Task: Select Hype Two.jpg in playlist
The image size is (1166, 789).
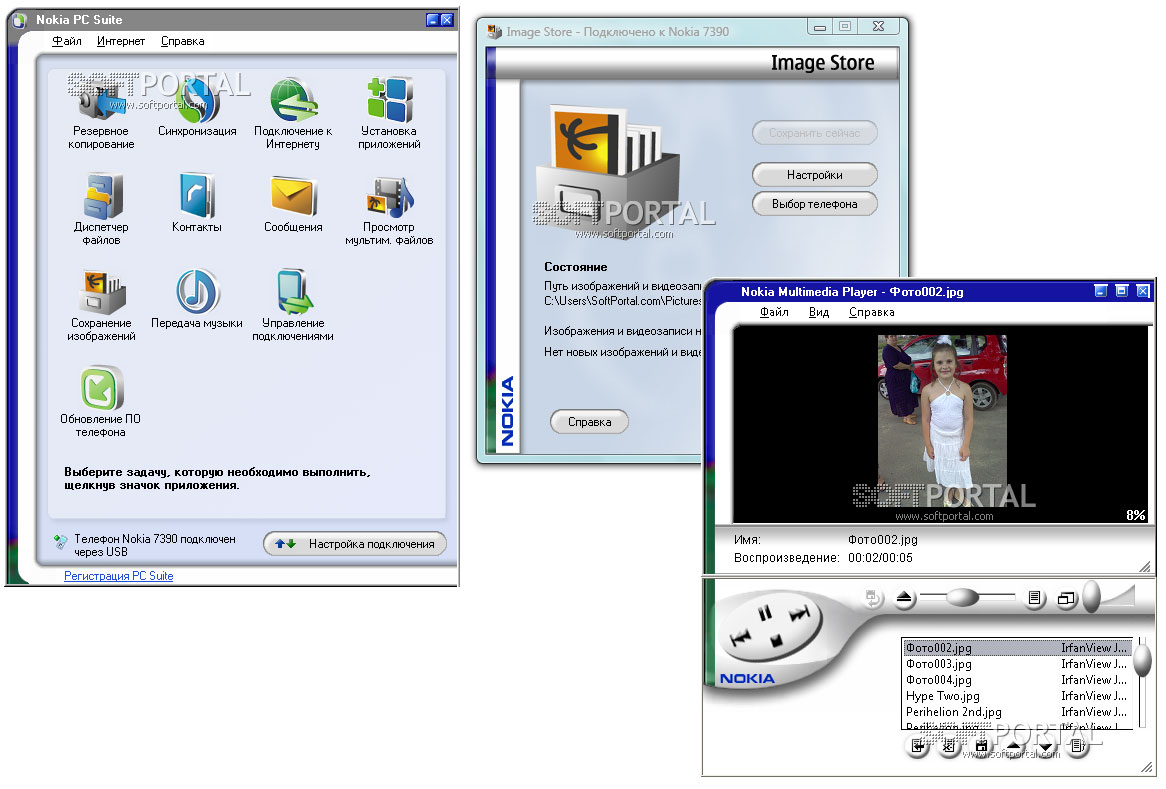Action: (1017, 696)
